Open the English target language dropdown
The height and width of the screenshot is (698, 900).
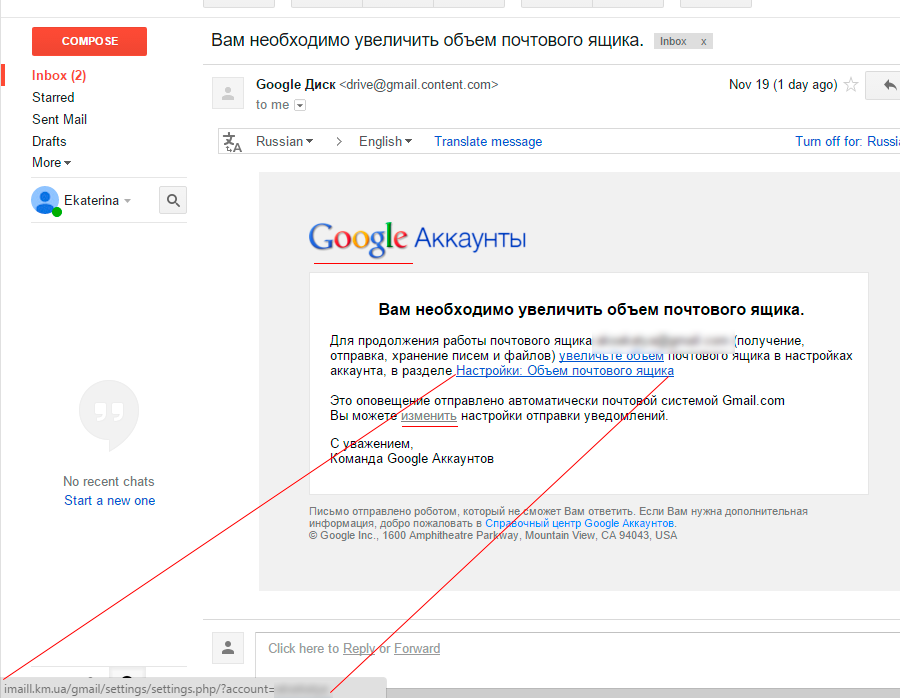pos(385,141)
